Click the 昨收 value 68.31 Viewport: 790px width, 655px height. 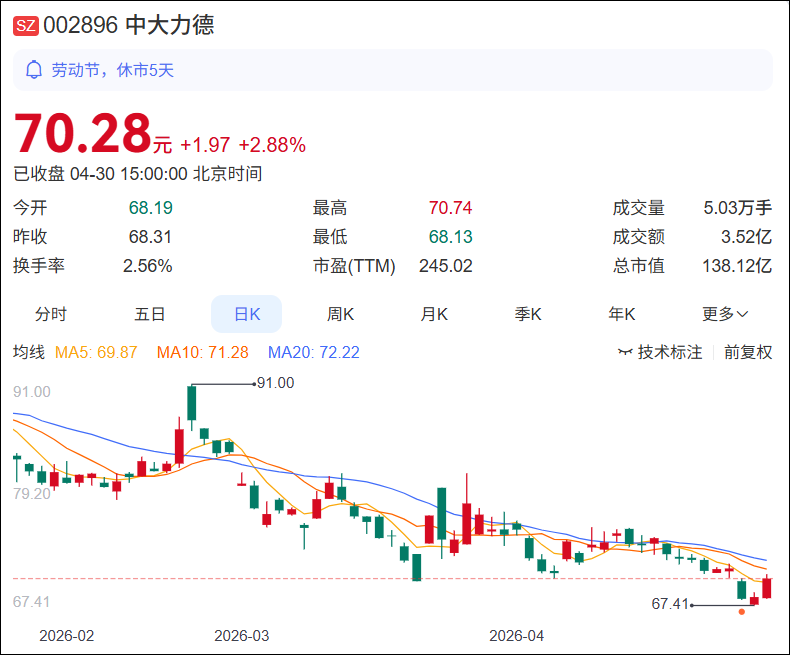(150, 237)
